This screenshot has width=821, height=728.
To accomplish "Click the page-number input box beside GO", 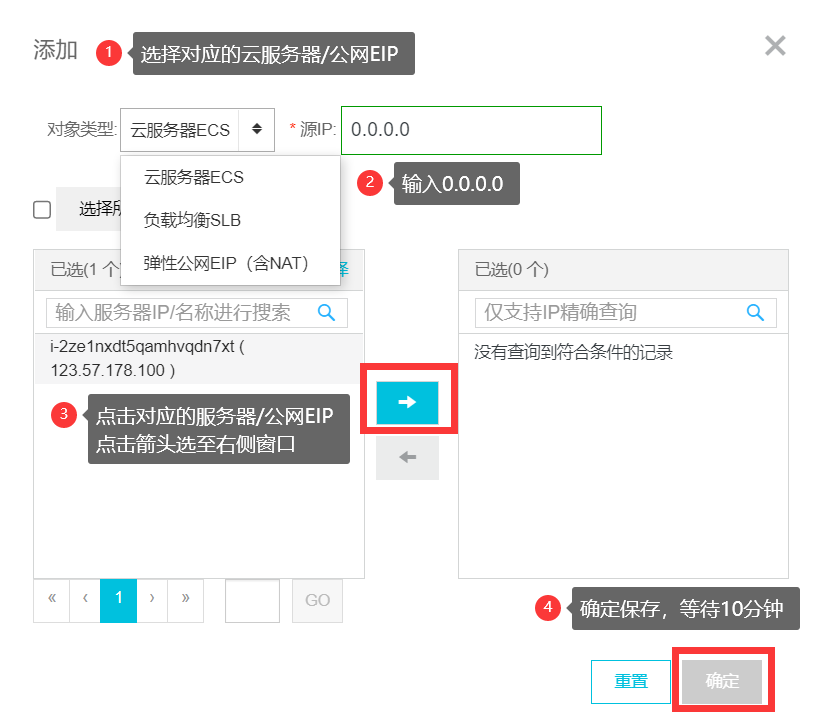I will click(x=252, y=600).
